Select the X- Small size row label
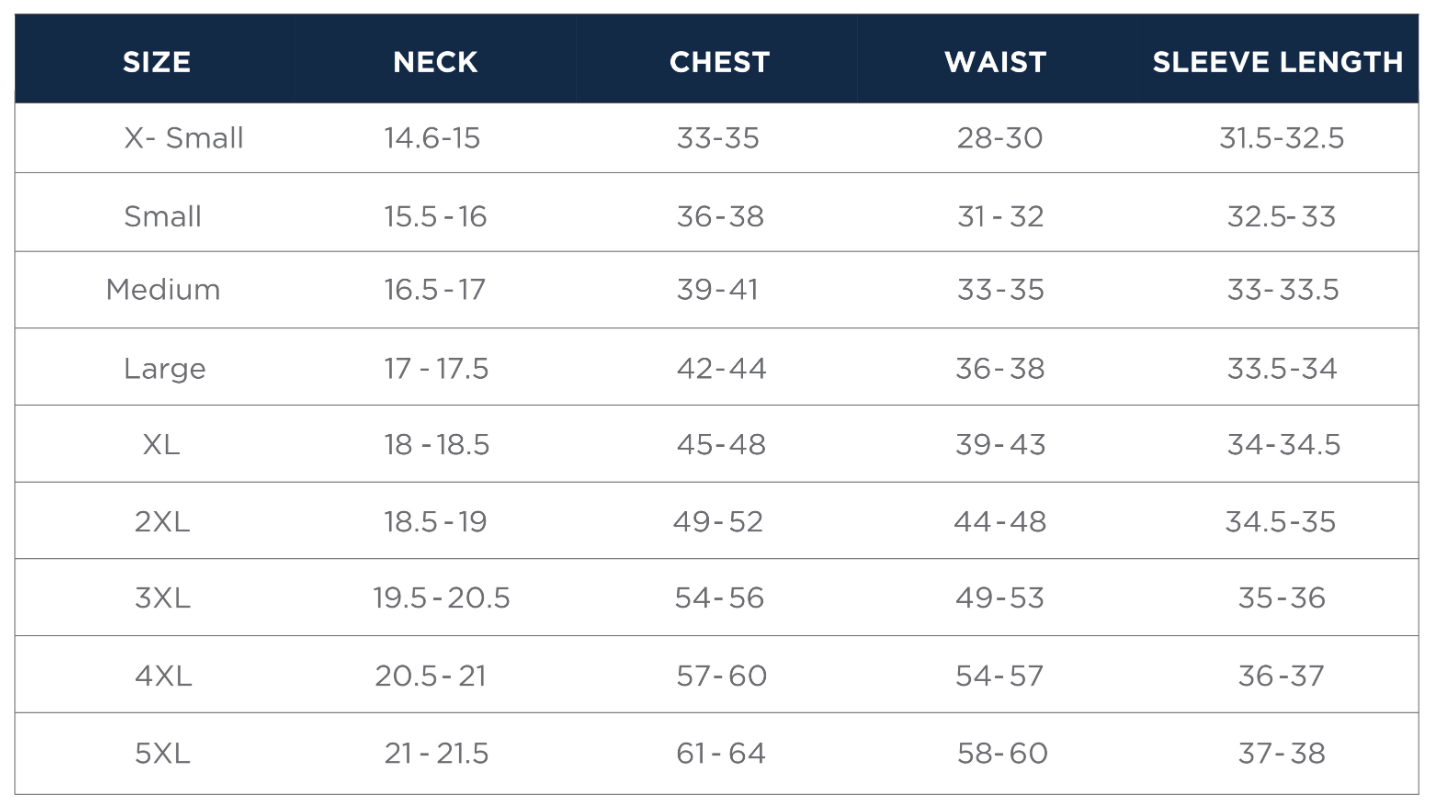This screenshot has height=812, width=1434. 184,138
